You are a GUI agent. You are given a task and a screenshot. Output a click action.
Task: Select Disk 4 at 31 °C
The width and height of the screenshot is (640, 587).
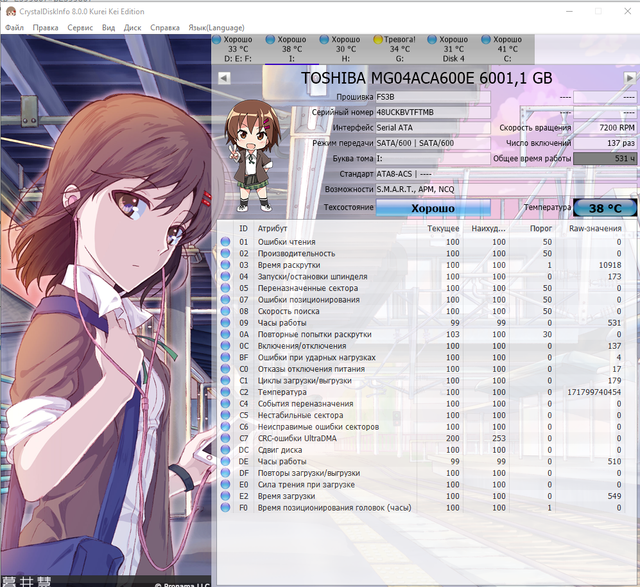[453, 49]
